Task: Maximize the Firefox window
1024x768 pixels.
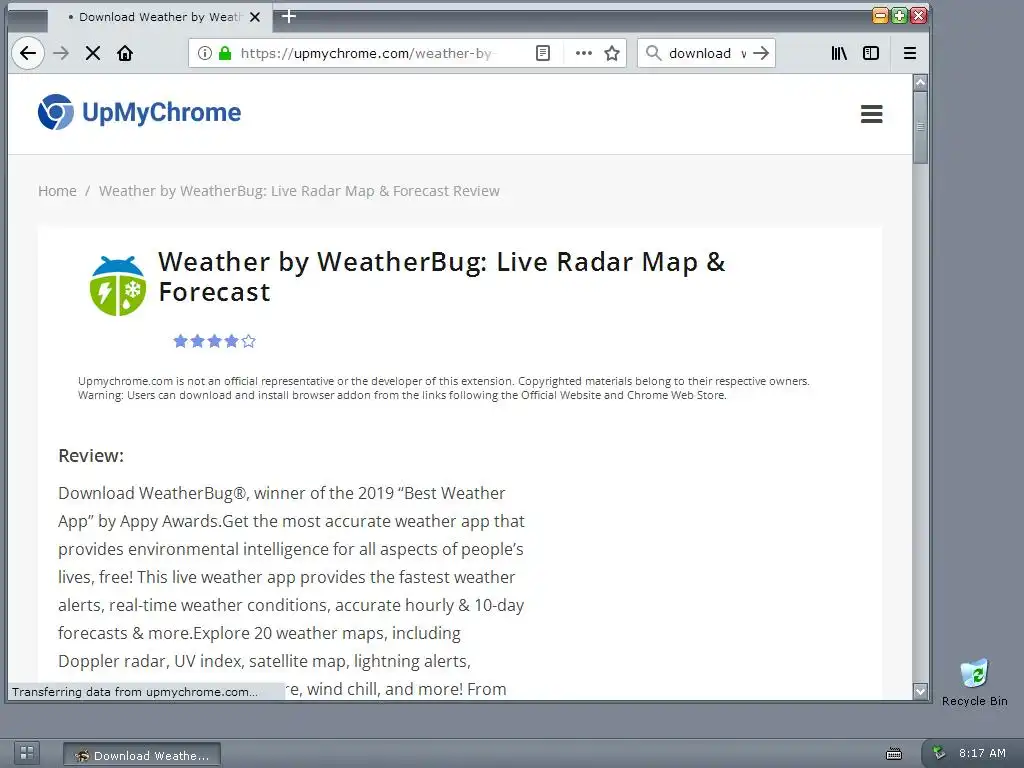Action: click(x=899, y=16)
